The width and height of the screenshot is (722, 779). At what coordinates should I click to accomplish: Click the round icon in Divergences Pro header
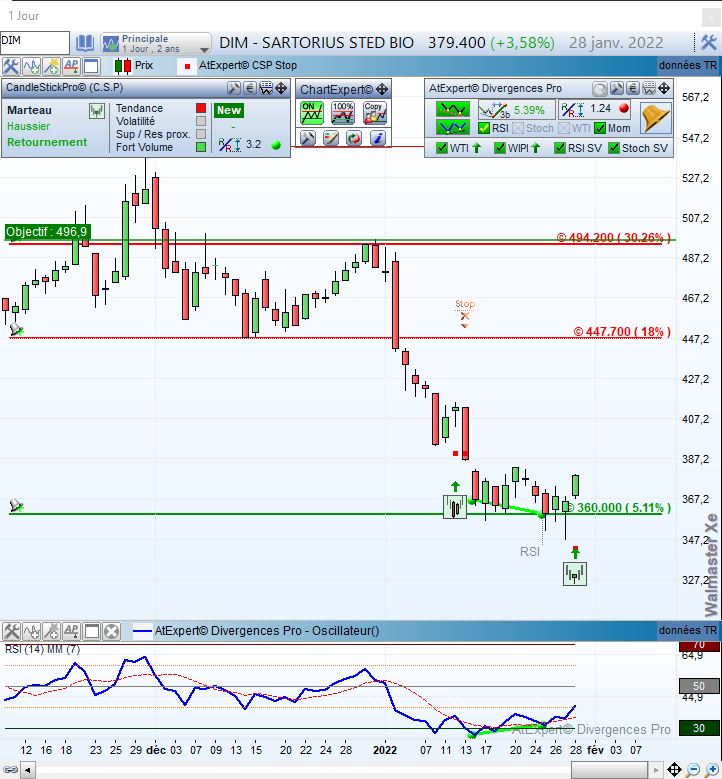point(600,89)
